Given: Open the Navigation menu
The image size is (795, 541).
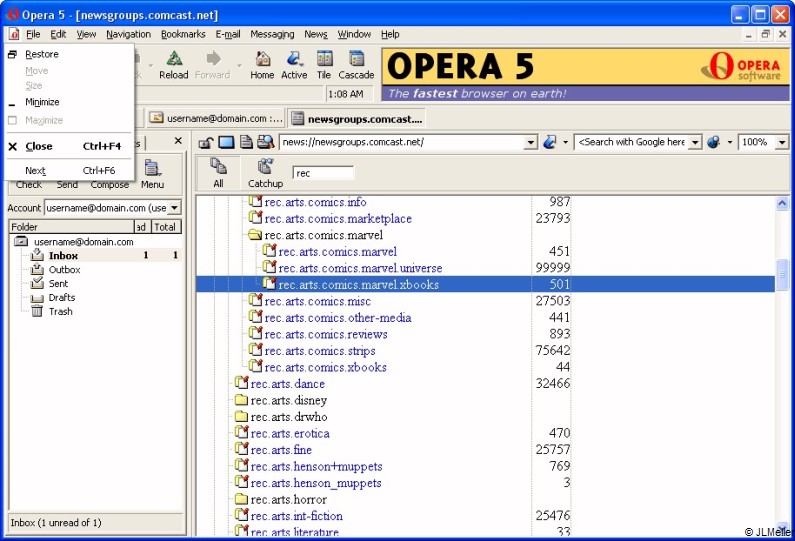Looking at the screenshot, I should tap(128, 34).
